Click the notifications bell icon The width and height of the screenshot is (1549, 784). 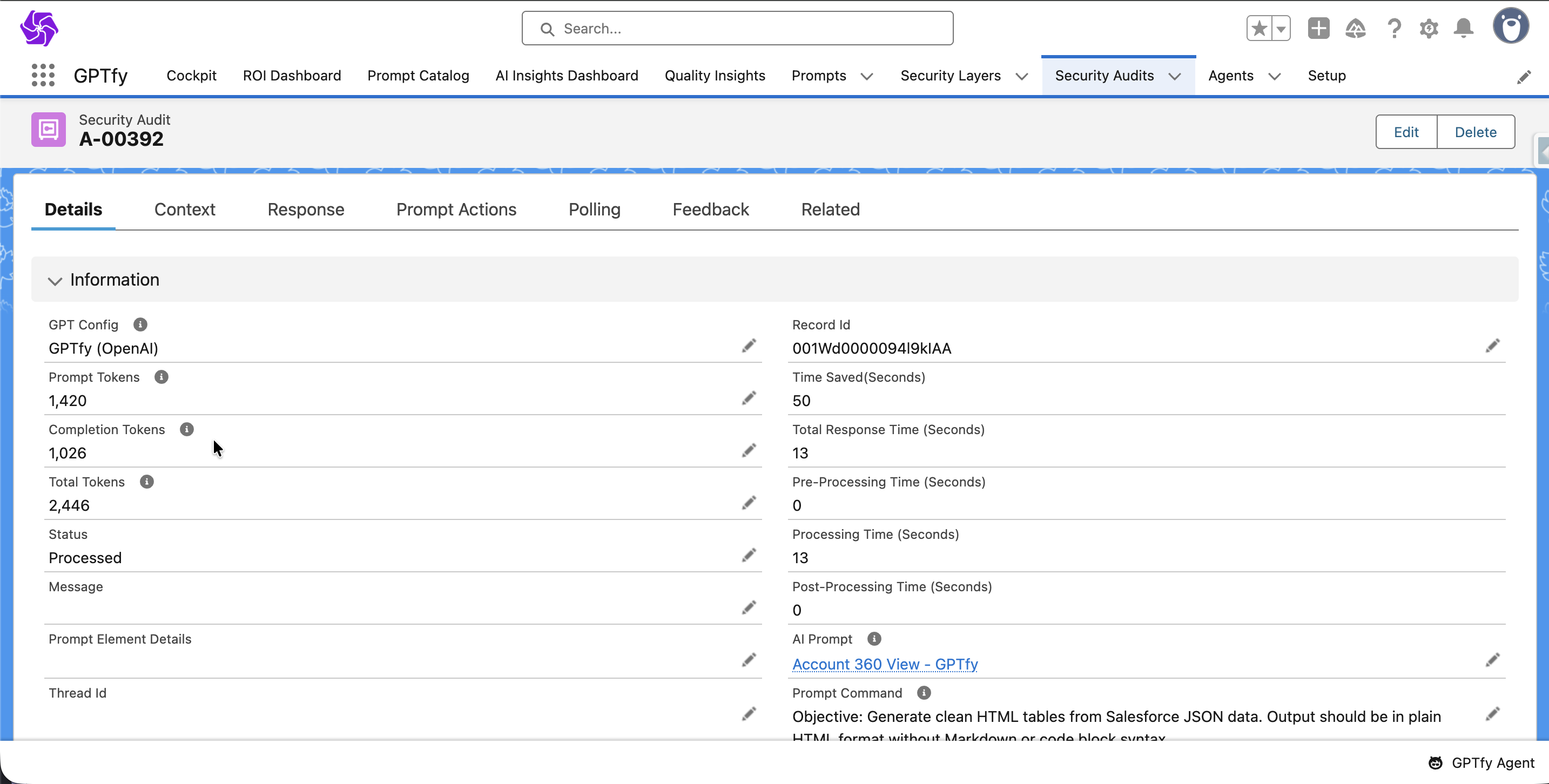[1463, 28]
